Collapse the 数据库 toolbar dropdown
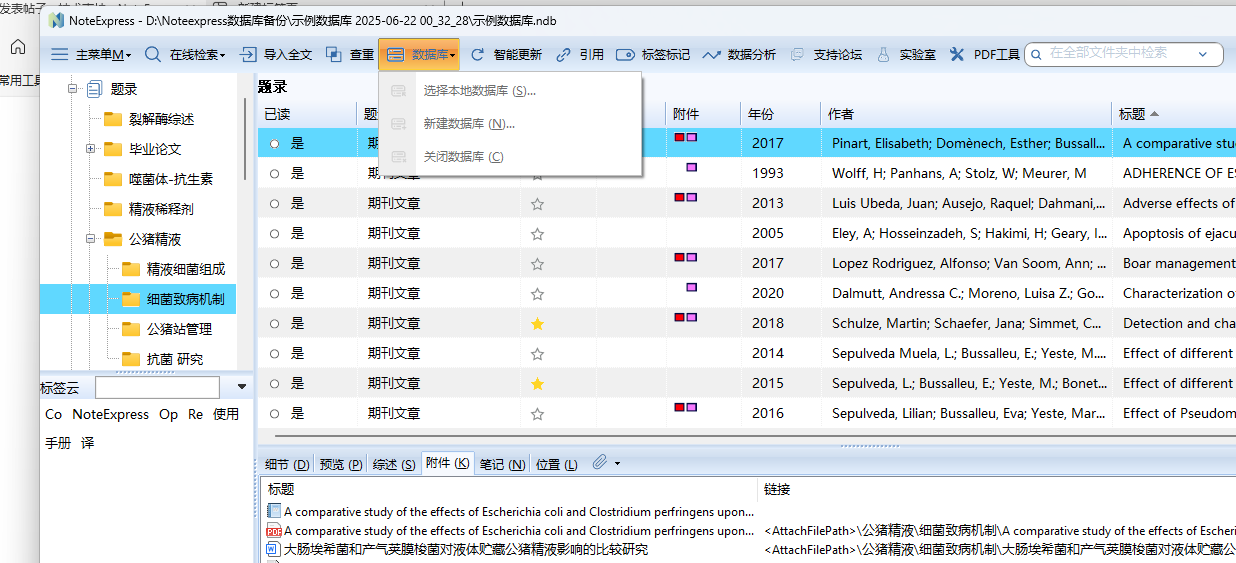This screenshot has width=1236, height=563. click(419, 55)
